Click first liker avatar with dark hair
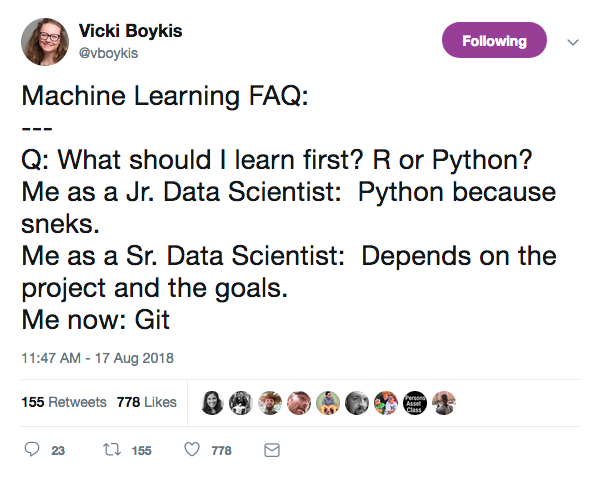 (x=212, y=403)
